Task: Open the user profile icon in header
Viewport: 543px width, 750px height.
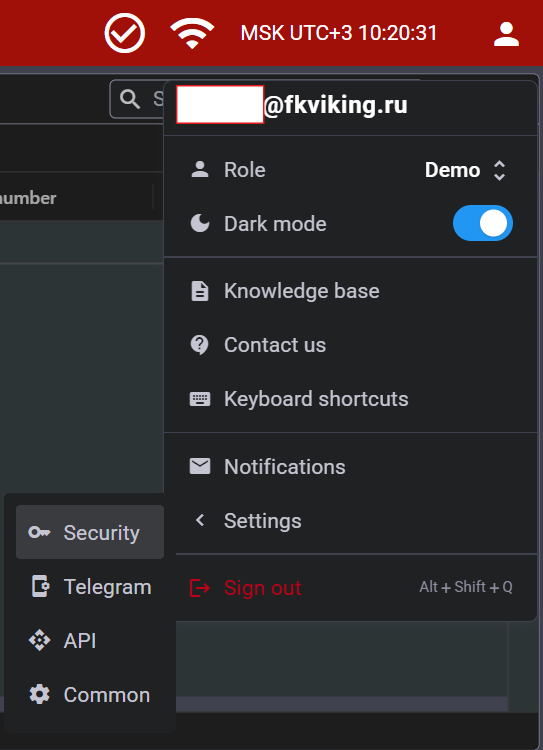Action: tap(506, 34)
